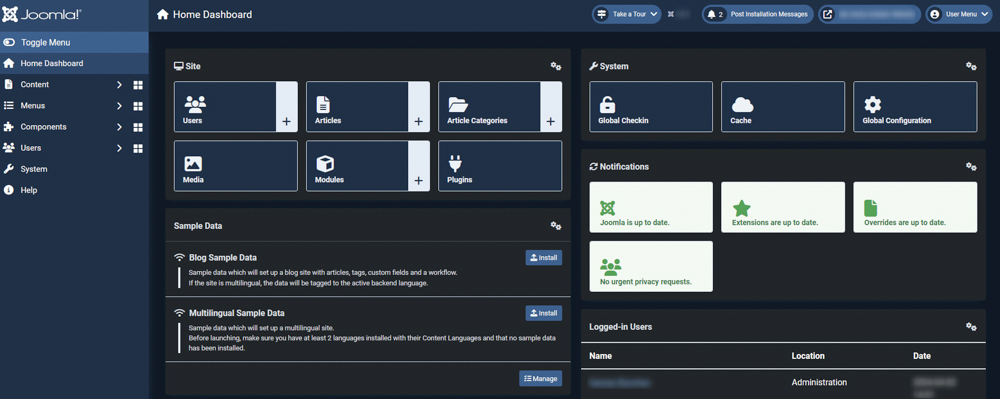Click the Overrides are up to date tile
This screenshot has width=1000, height=399.
[x=915, y=207]
